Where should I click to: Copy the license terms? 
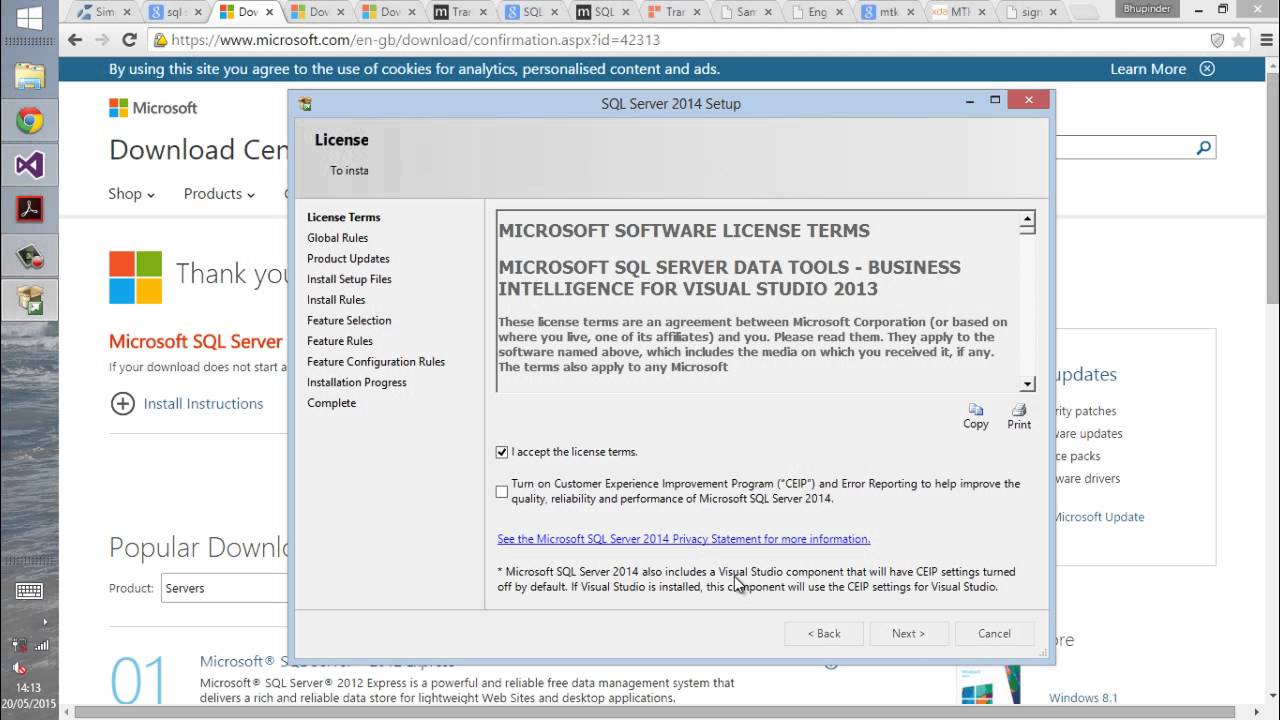[x=976, y=416]
